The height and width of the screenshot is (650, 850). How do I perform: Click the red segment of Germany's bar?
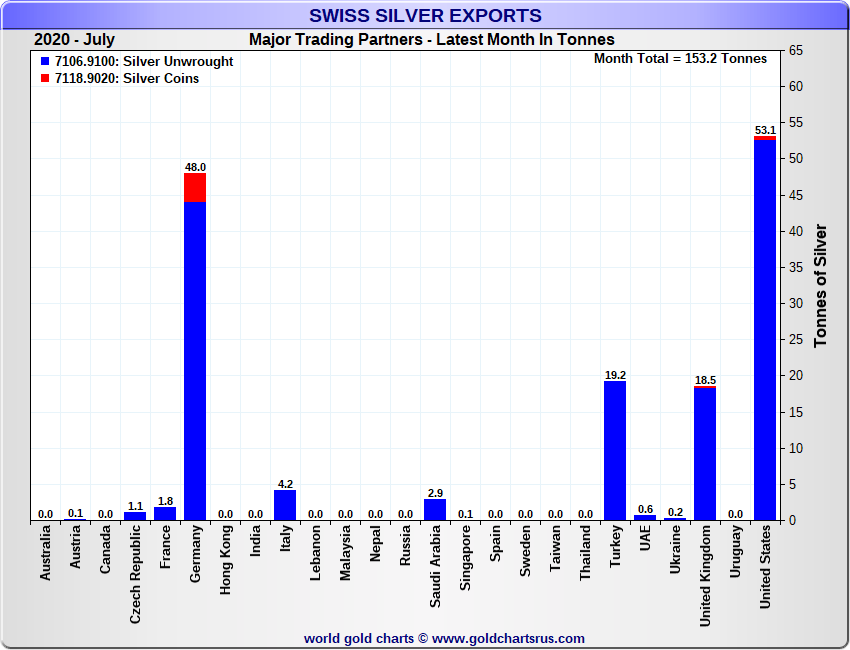tap(195, 187)
